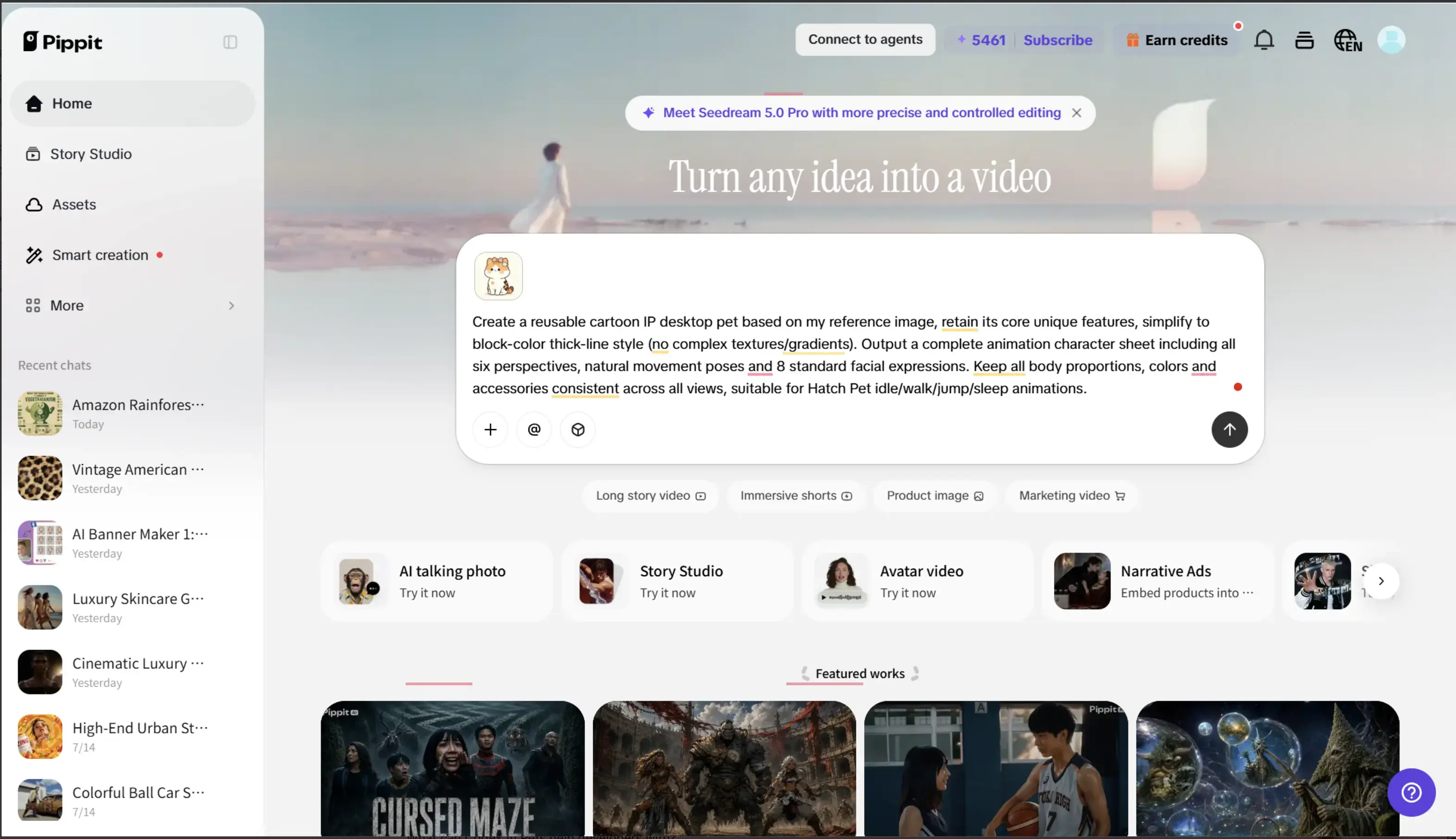Show next feature cards arrow
The height and width of the screenshot is (839, 1456).
pos(1381,581)
